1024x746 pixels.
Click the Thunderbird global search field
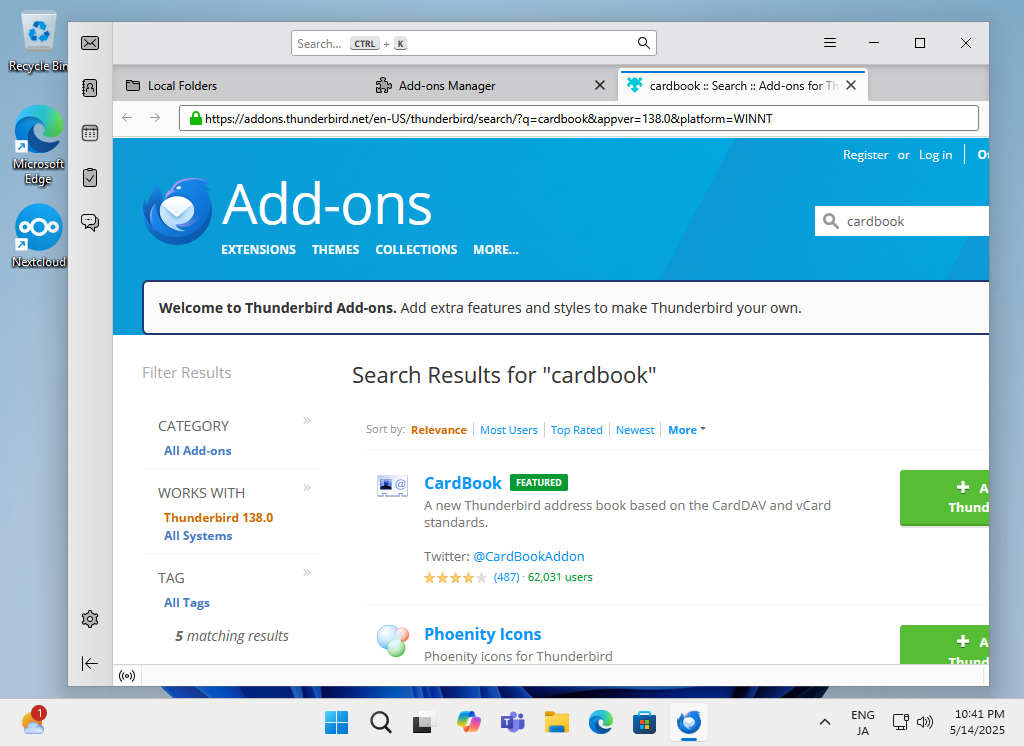pyautogui.click(x=473, y=43)
